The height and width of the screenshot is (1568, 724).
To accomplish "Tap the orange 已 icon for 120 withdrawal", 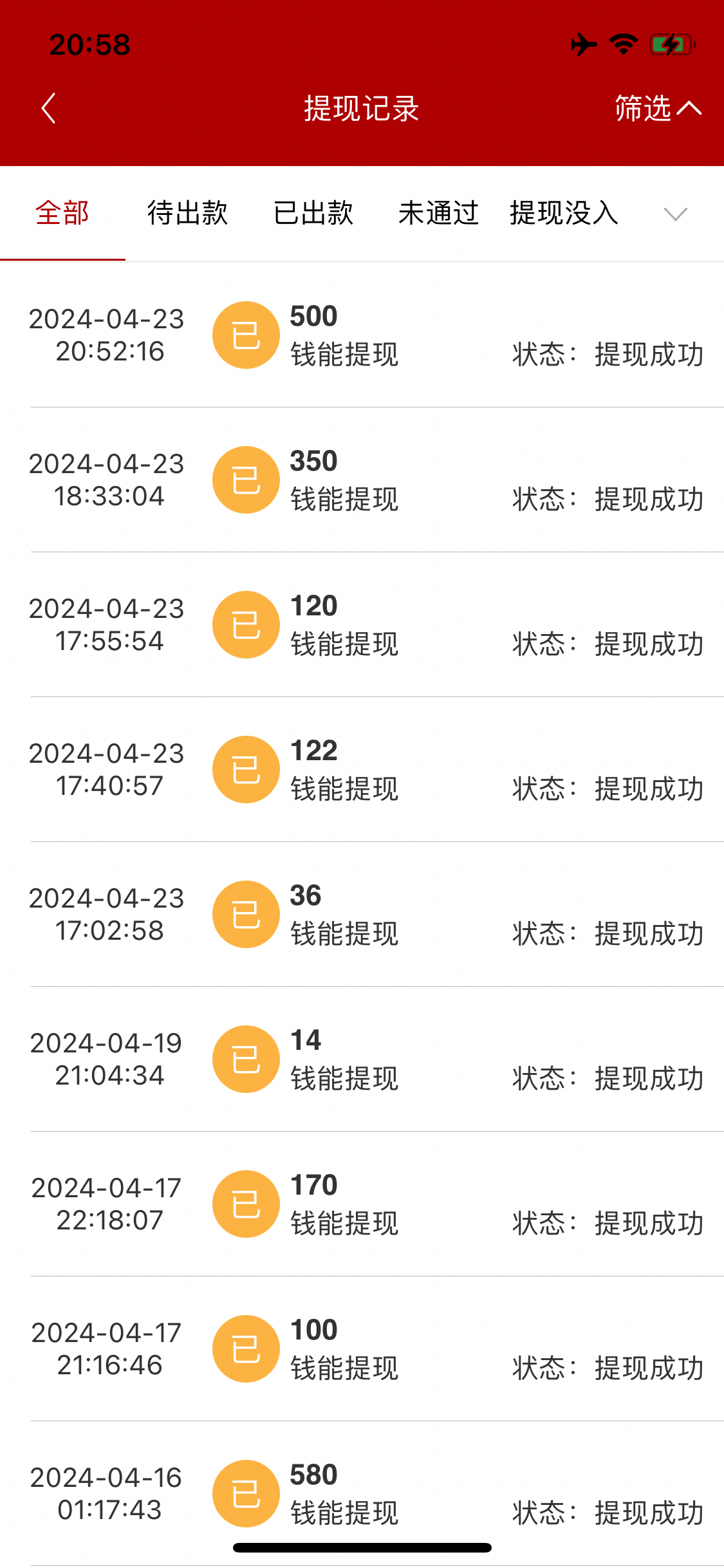I will point(246,625).
